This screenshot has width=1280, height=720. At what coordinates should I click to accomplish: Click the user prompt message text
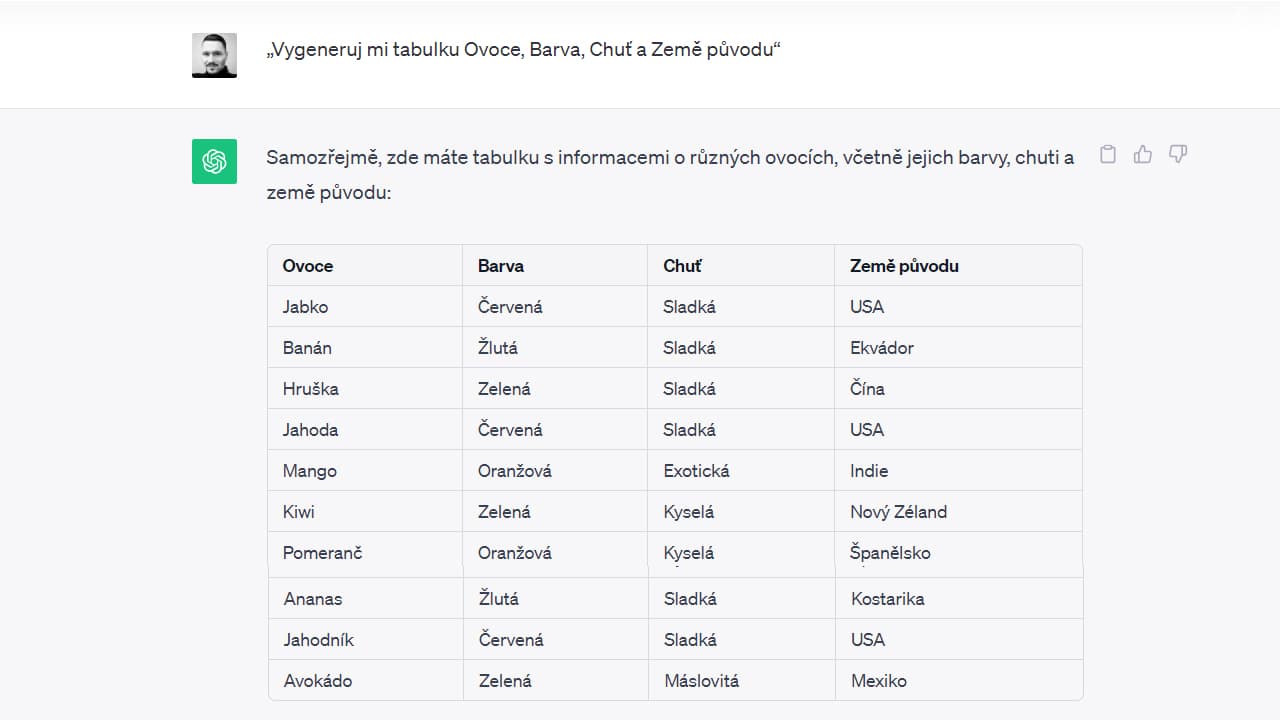(x=523, y=50)
